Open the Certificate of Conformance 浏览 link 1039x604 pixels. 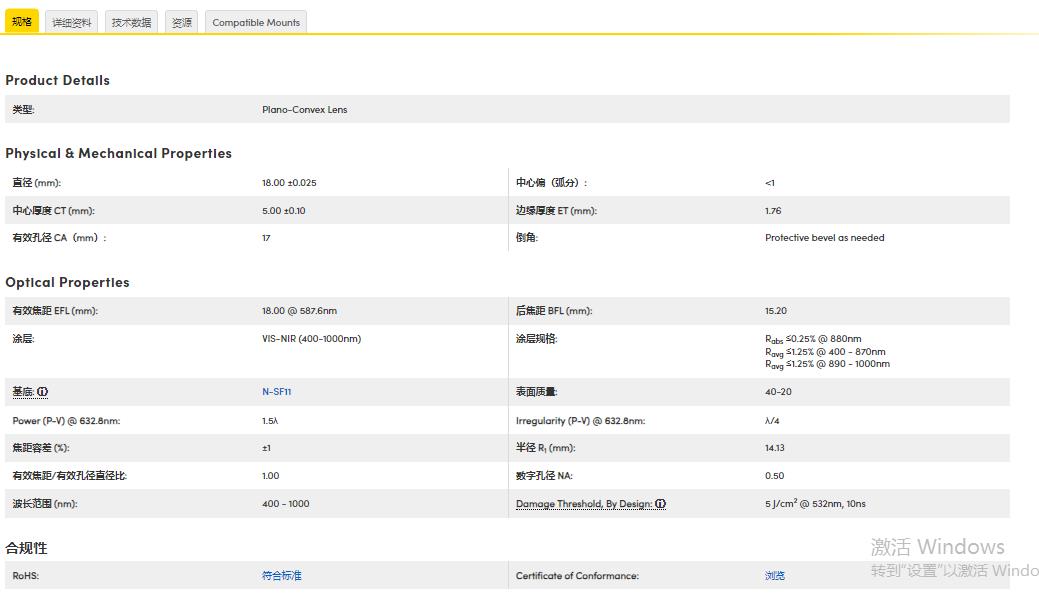pos(775,576)
